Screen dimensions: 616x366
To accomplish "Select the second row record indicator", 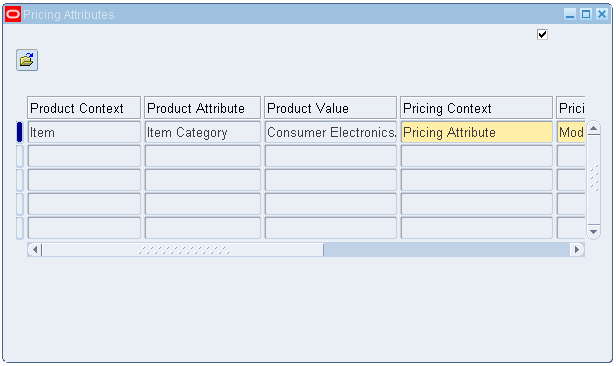I will coord(19,156).
